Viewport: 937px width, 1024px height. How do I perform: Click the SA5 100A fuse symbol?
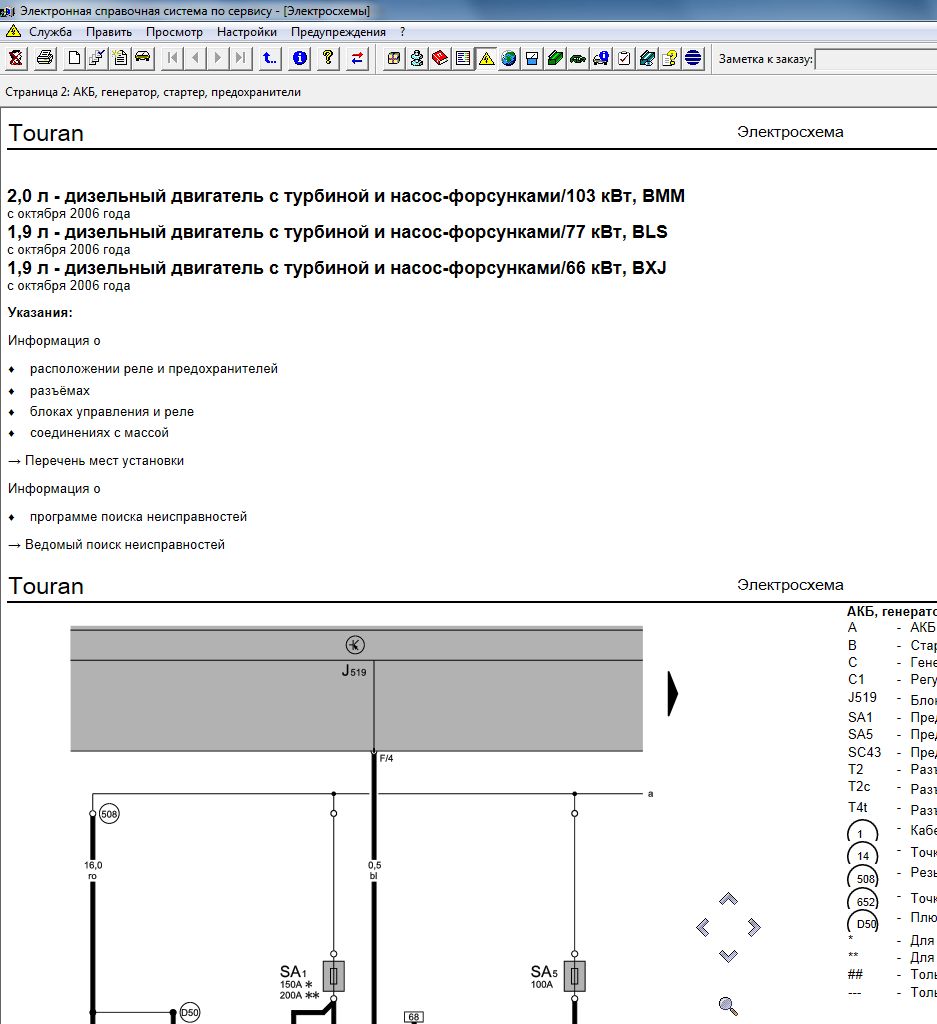pos(575,976)
